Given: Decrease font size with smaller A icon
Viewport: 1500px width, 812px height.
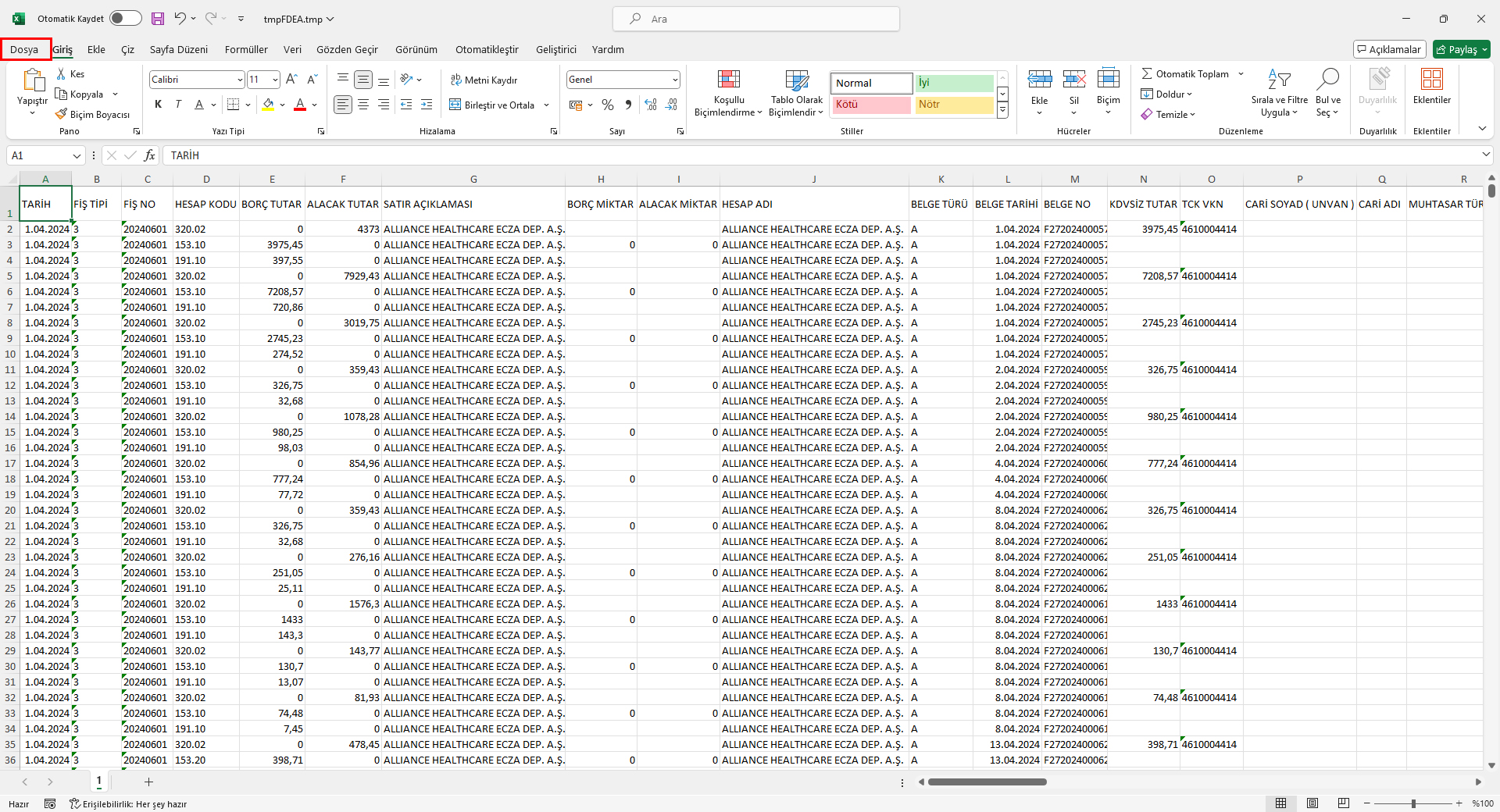Looking at the screenshot, I should (x=312, y=79).
